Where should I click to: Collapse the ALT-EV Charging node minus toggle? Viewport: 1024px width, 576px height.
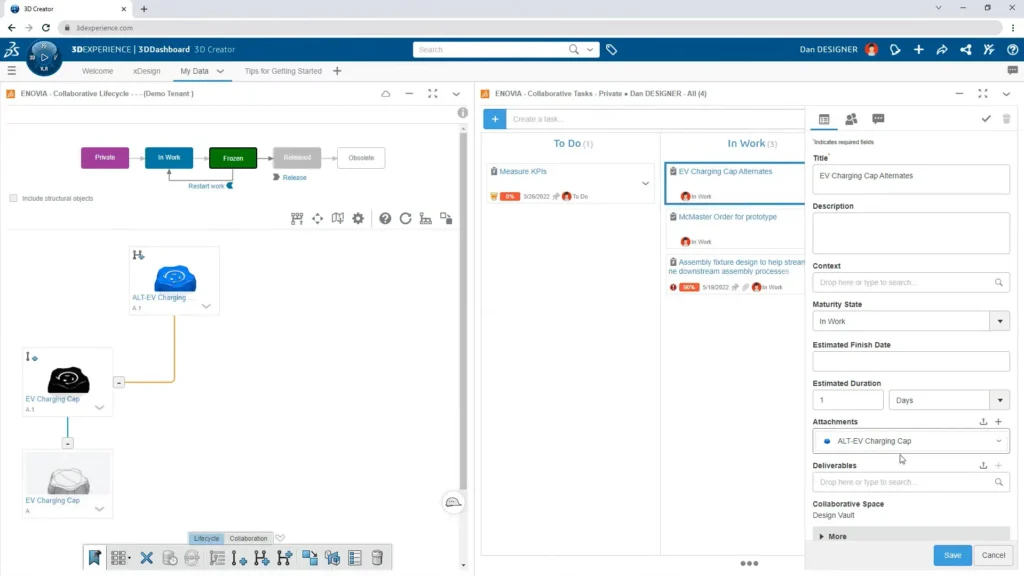click(118, 383)
